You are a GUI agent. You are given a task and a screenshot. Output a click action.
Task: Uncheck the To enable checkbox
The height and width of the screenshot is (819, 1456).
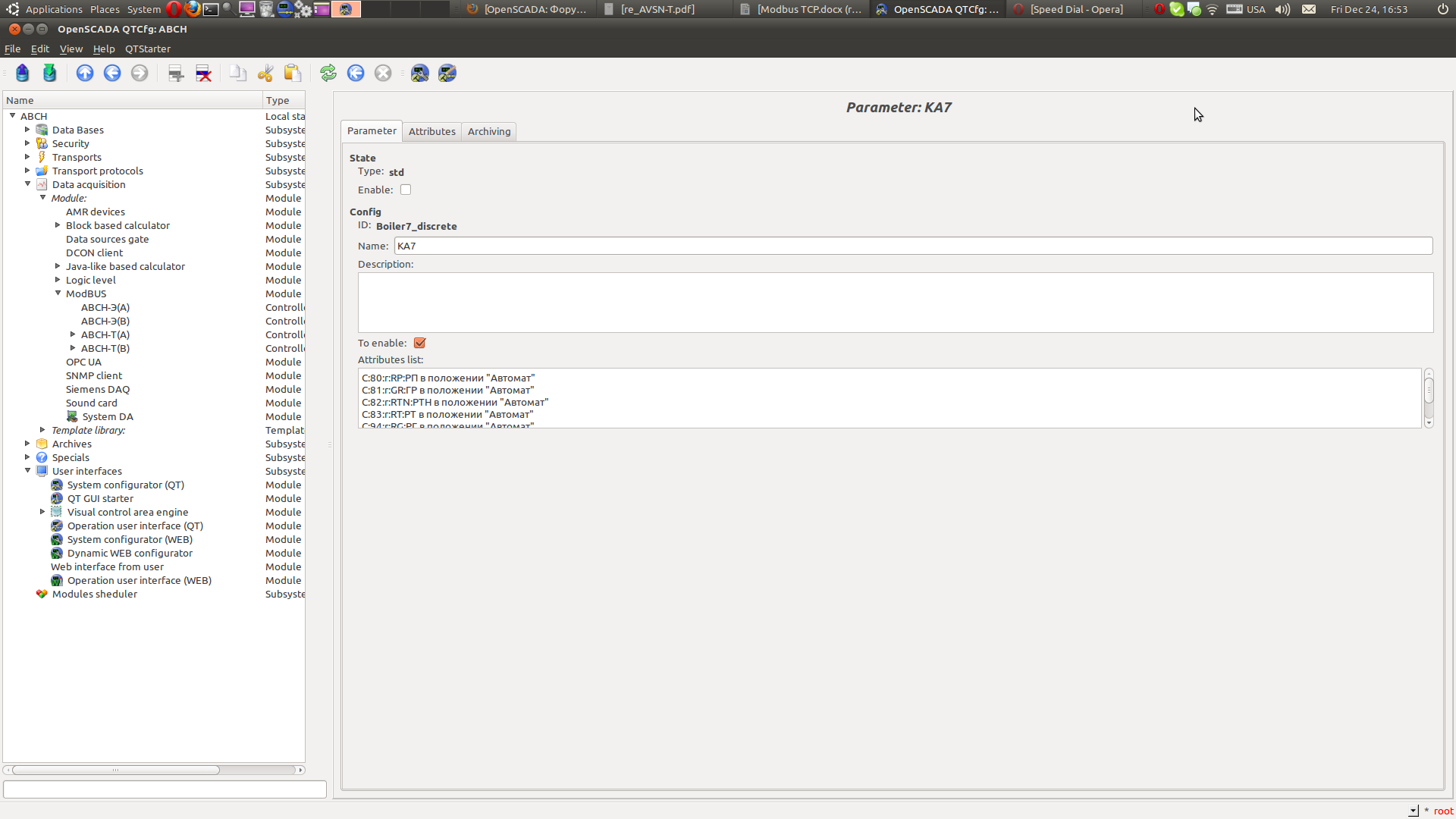click(x=419, y=343)
